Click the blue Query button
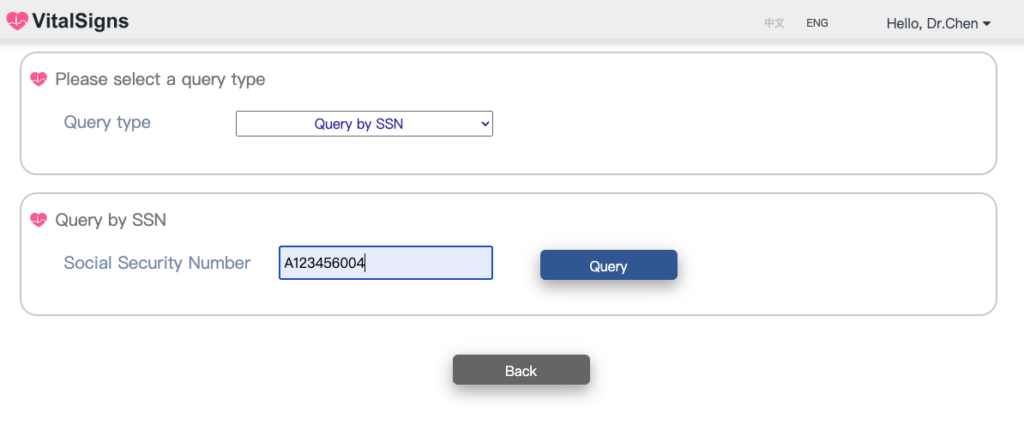The height and width of the screenshot is (425, 1024). point(609,265)
